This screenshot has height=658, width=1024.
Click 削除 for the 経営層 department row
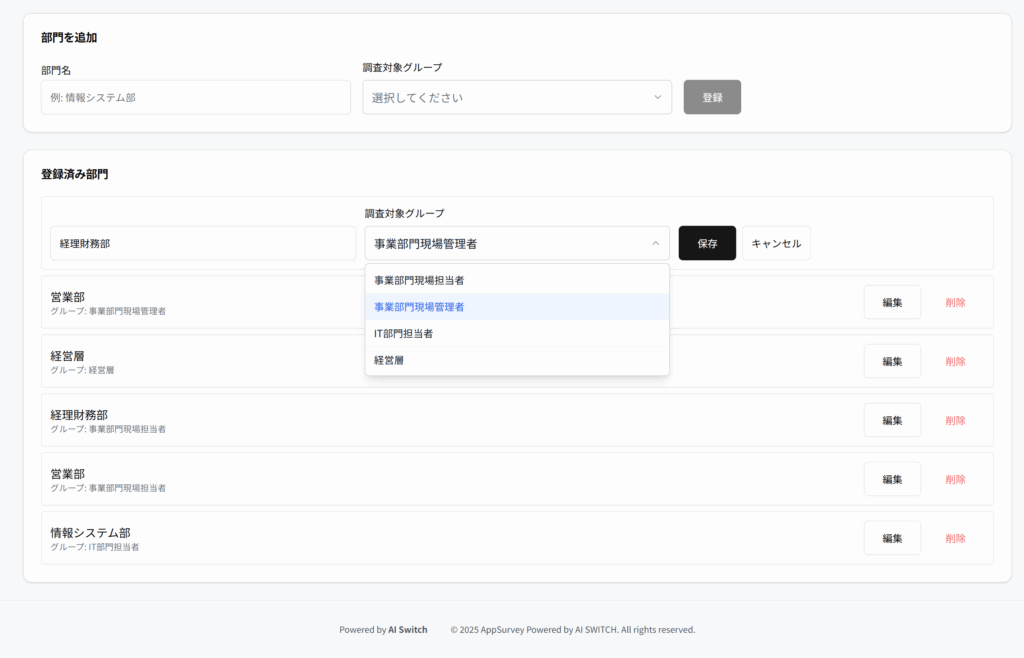955,361
